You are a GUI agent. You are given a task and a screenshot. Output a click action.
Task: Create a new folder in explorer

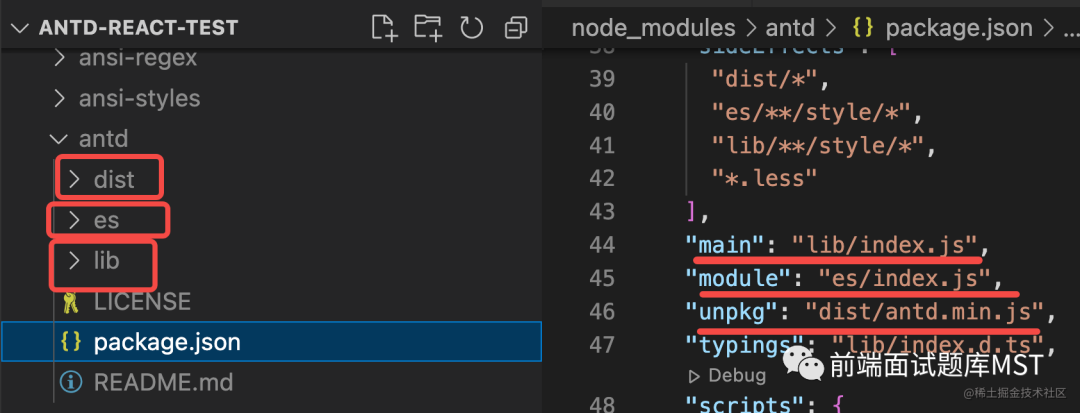(428, 28)
